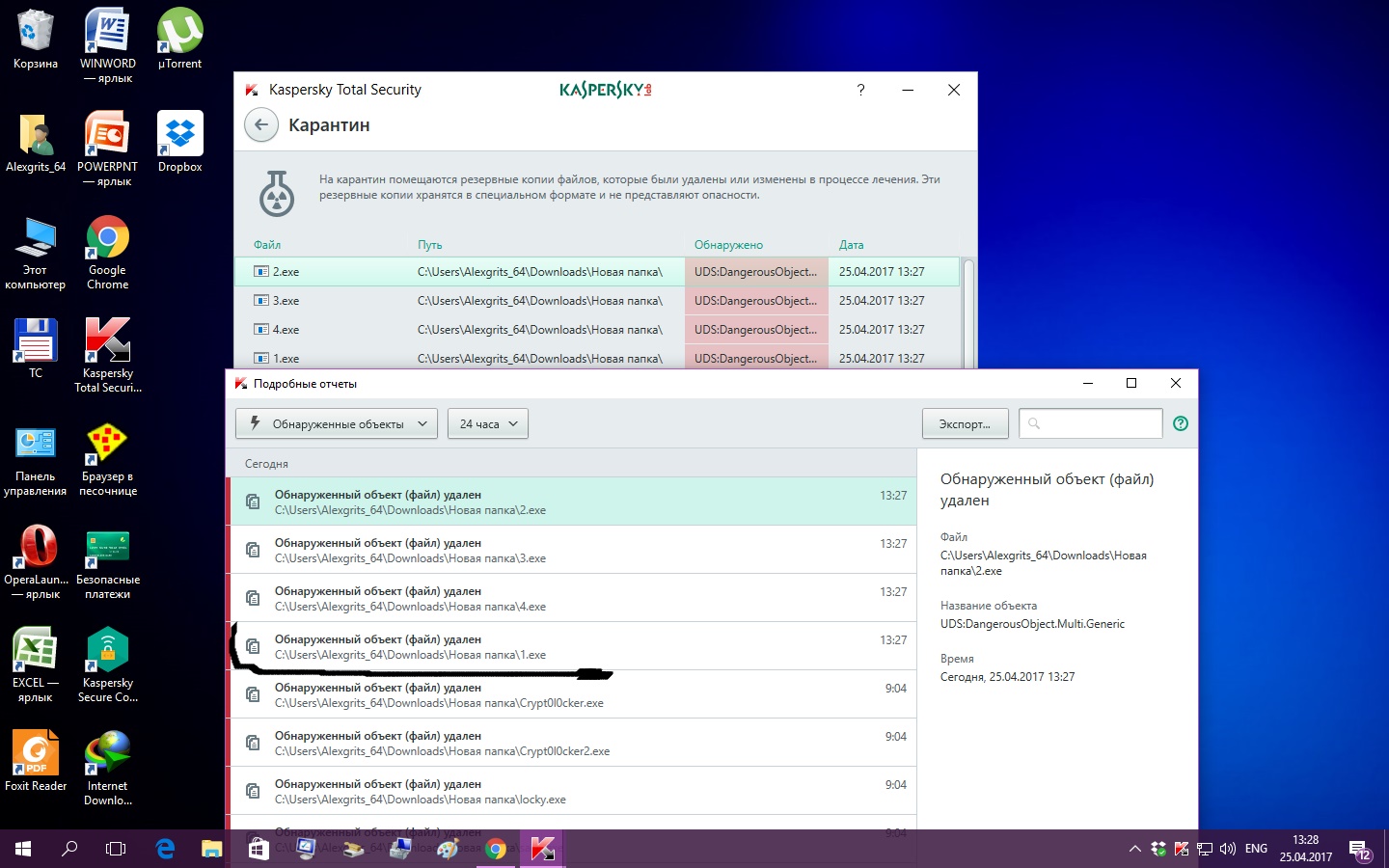1389x868 pixels.
Task: Select the WINWORD shortcut desktop icon
Action: pos(108,45)
